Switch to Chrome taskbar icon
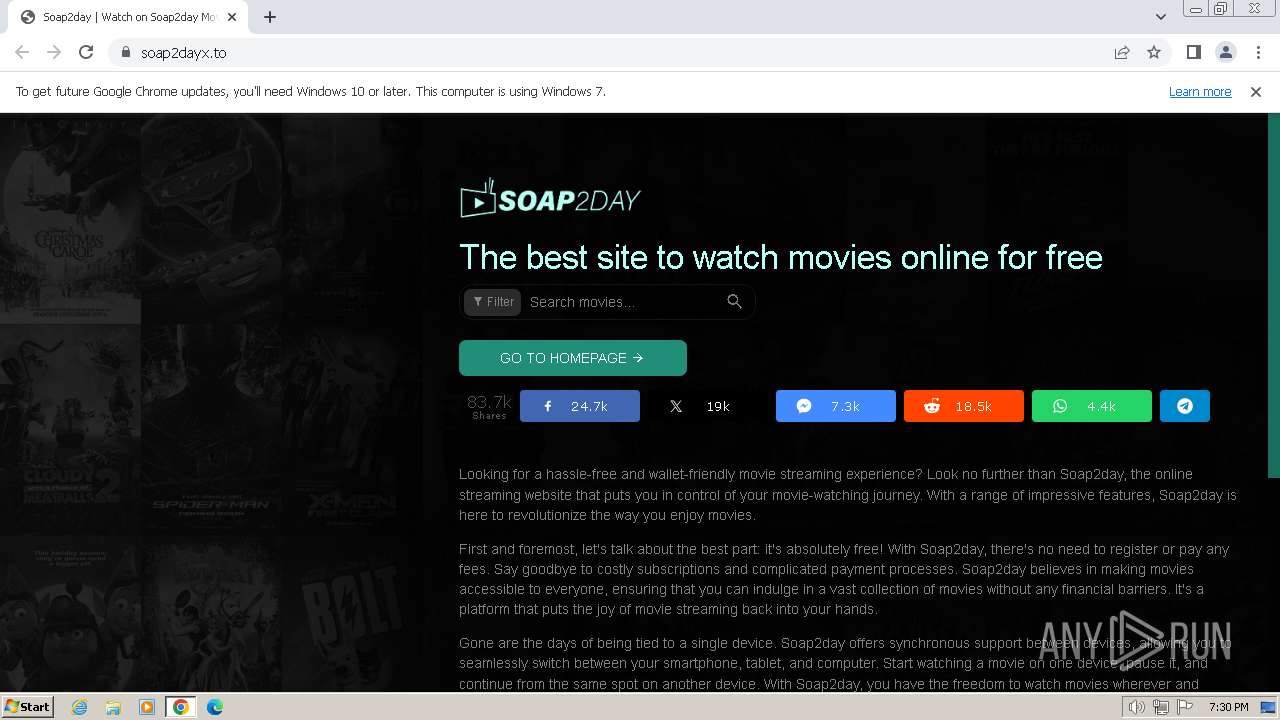The image size is (1280, 720). (x=181, y=707)
